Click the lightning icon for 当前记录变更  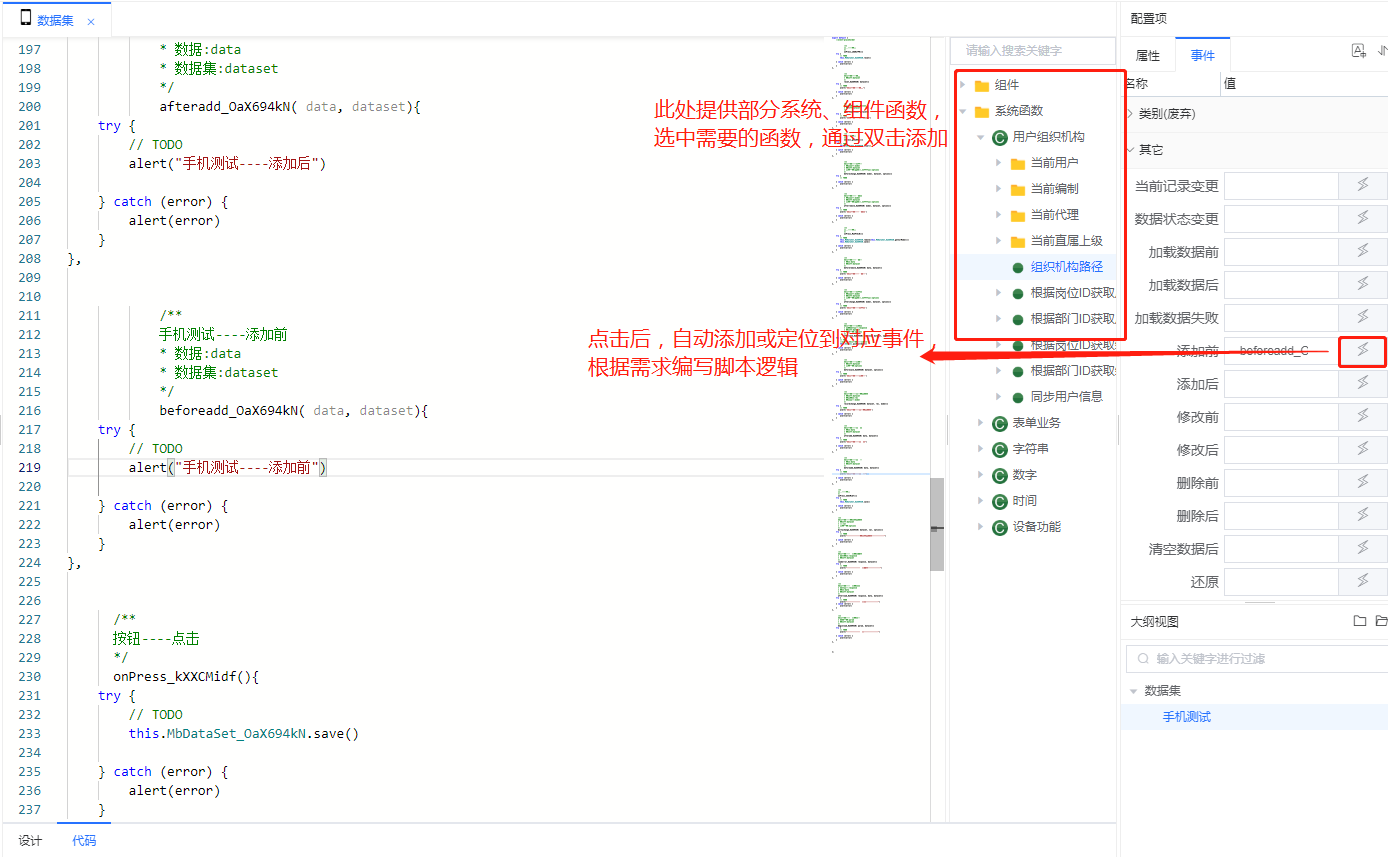pos(1362,185)
